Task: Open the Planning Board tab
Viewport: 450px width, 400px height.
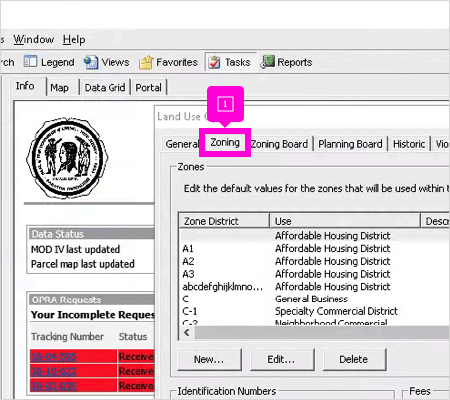Action: (350, 144)
